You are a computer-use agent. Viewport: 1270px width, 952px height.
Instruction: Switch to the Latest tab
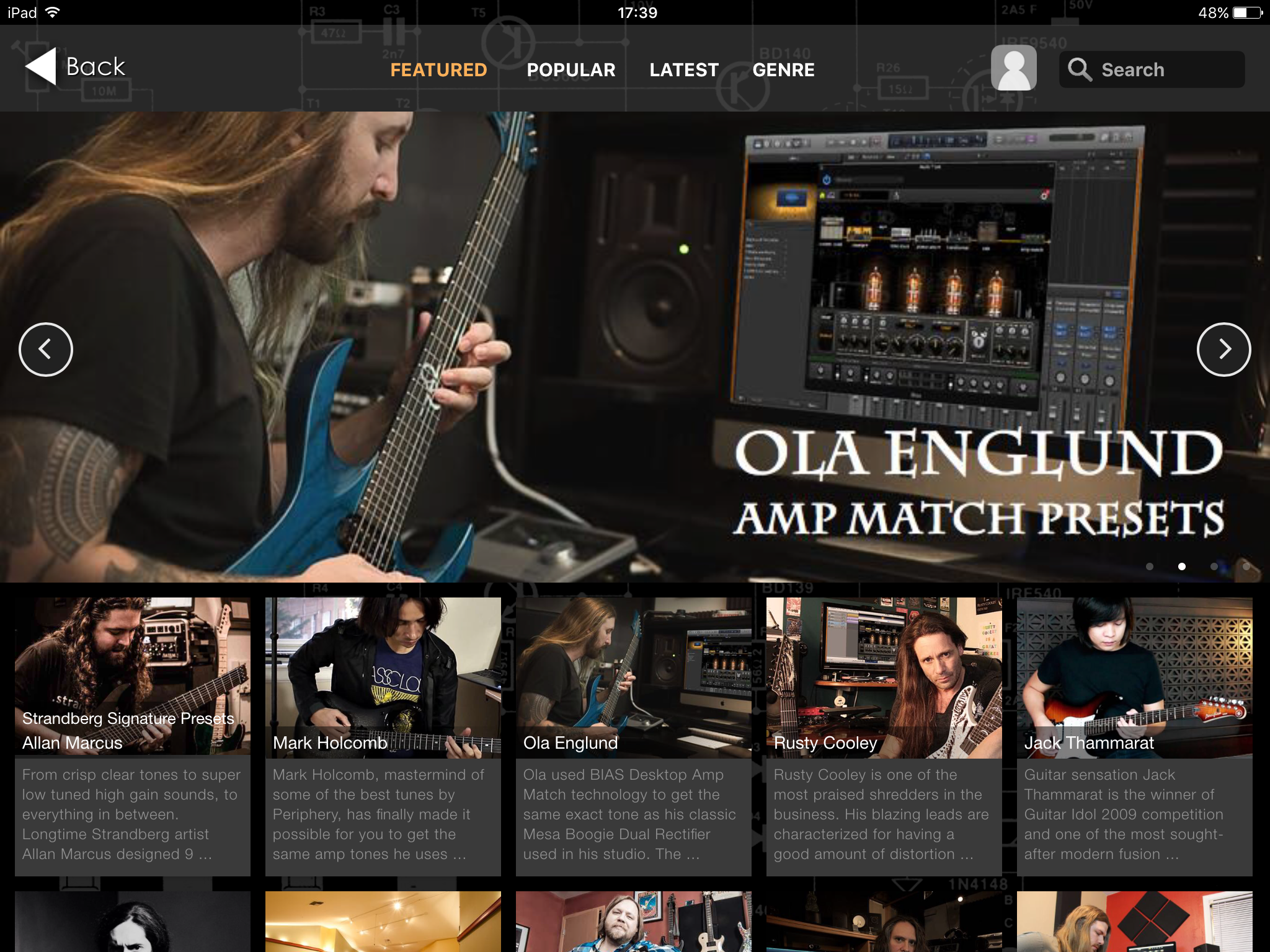pyautogui.click(x=684, y=70)
